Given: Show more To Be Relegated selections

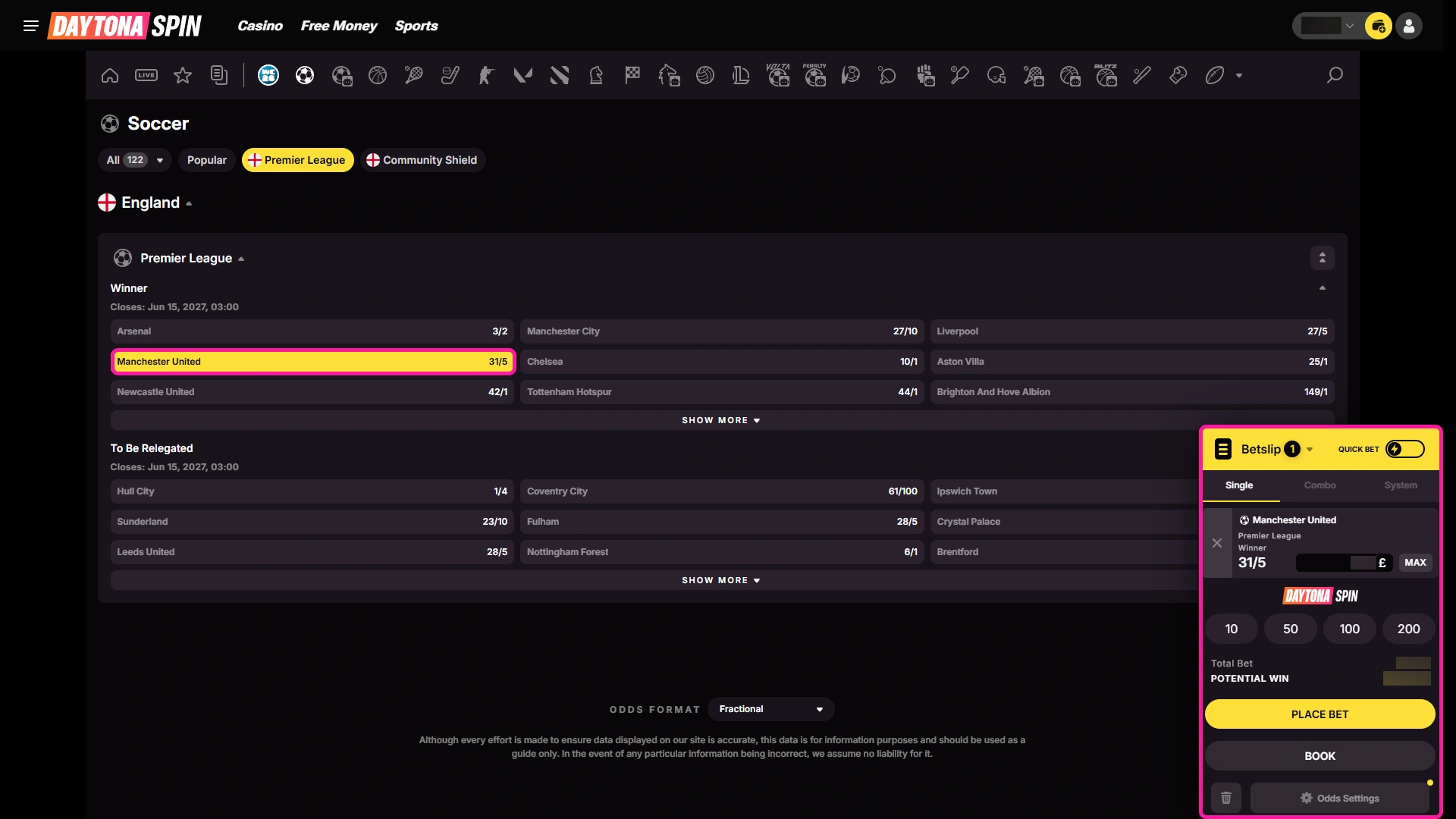Looking at the screenshot, I should coord(720,580).
